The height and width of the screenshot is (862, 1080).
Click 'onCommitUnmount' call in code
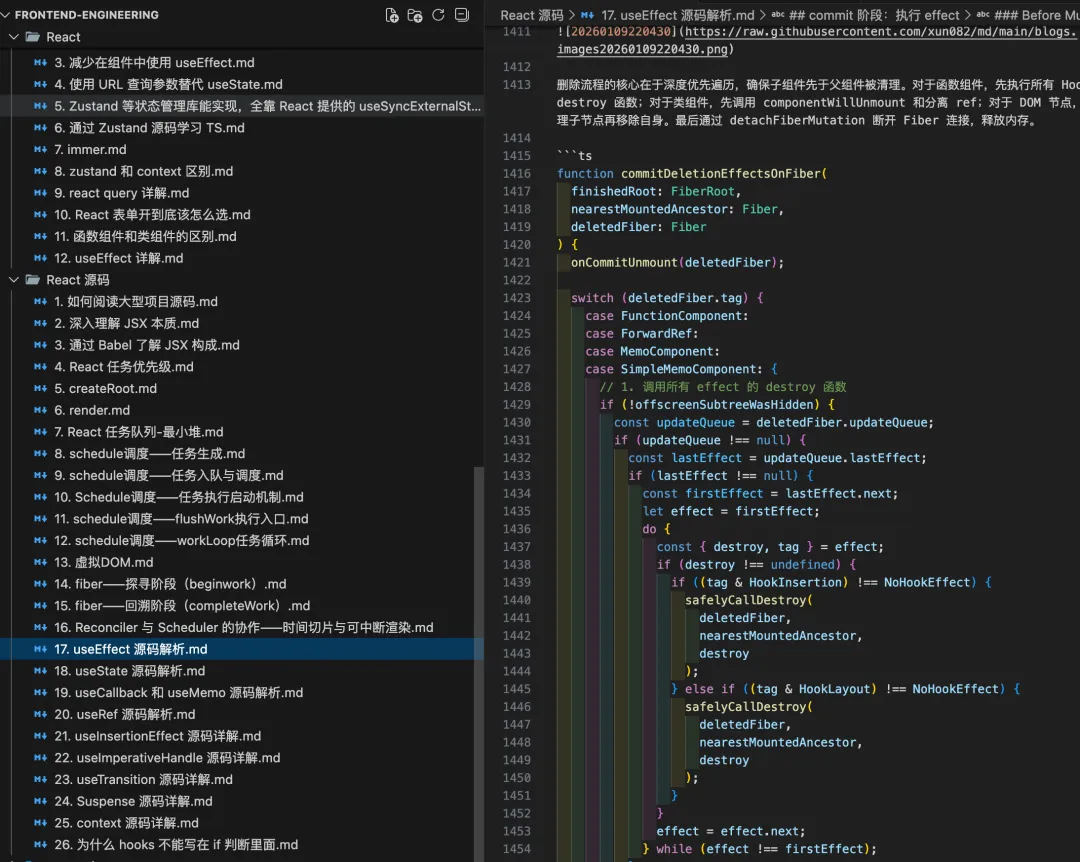(x=624, y=263)
